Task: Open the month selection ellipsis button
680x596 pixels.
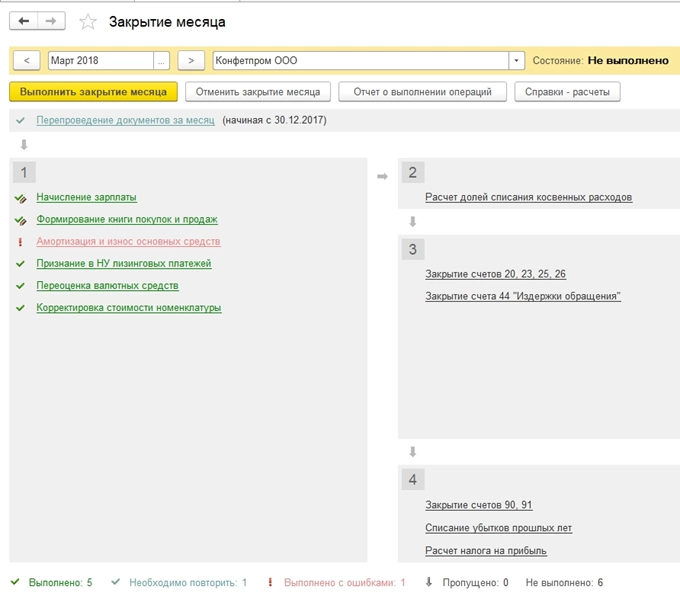Action: click(x=161, y=61)
